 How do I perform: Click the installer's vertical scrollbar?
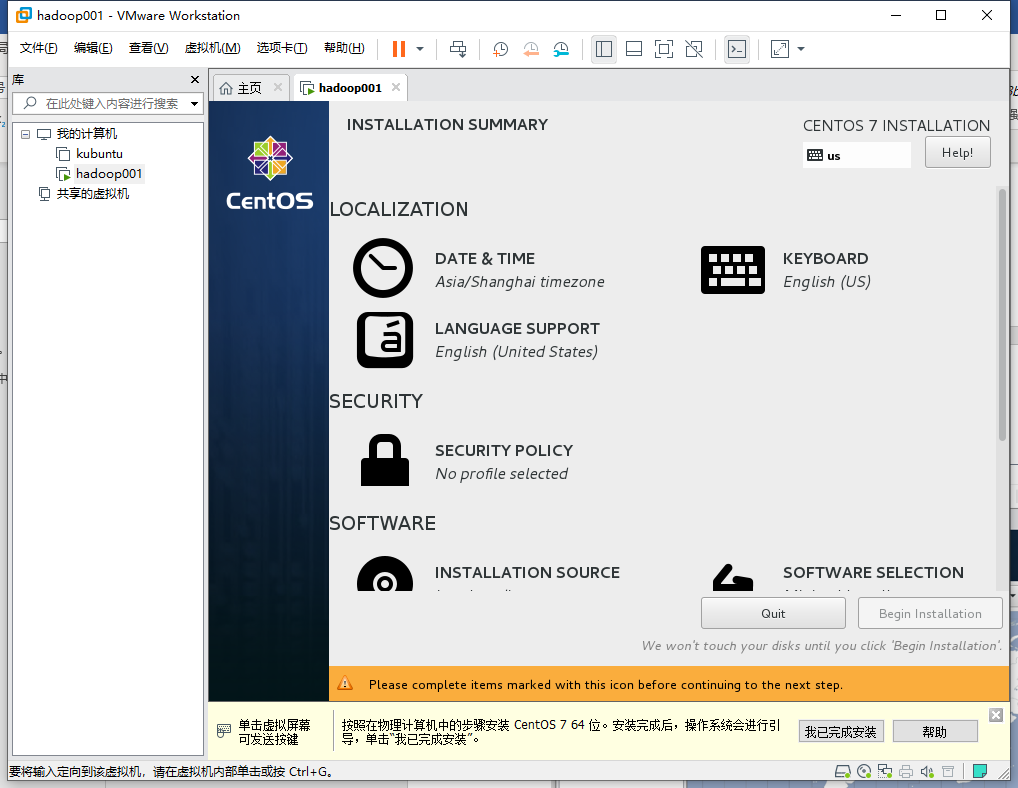1002,314
